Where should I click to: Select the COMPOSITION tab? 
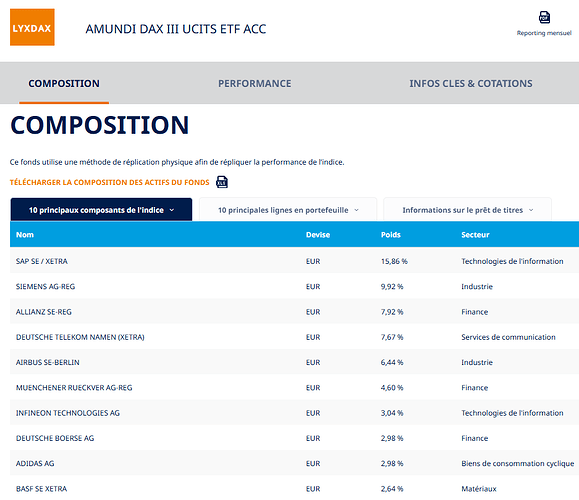(64, 83)
